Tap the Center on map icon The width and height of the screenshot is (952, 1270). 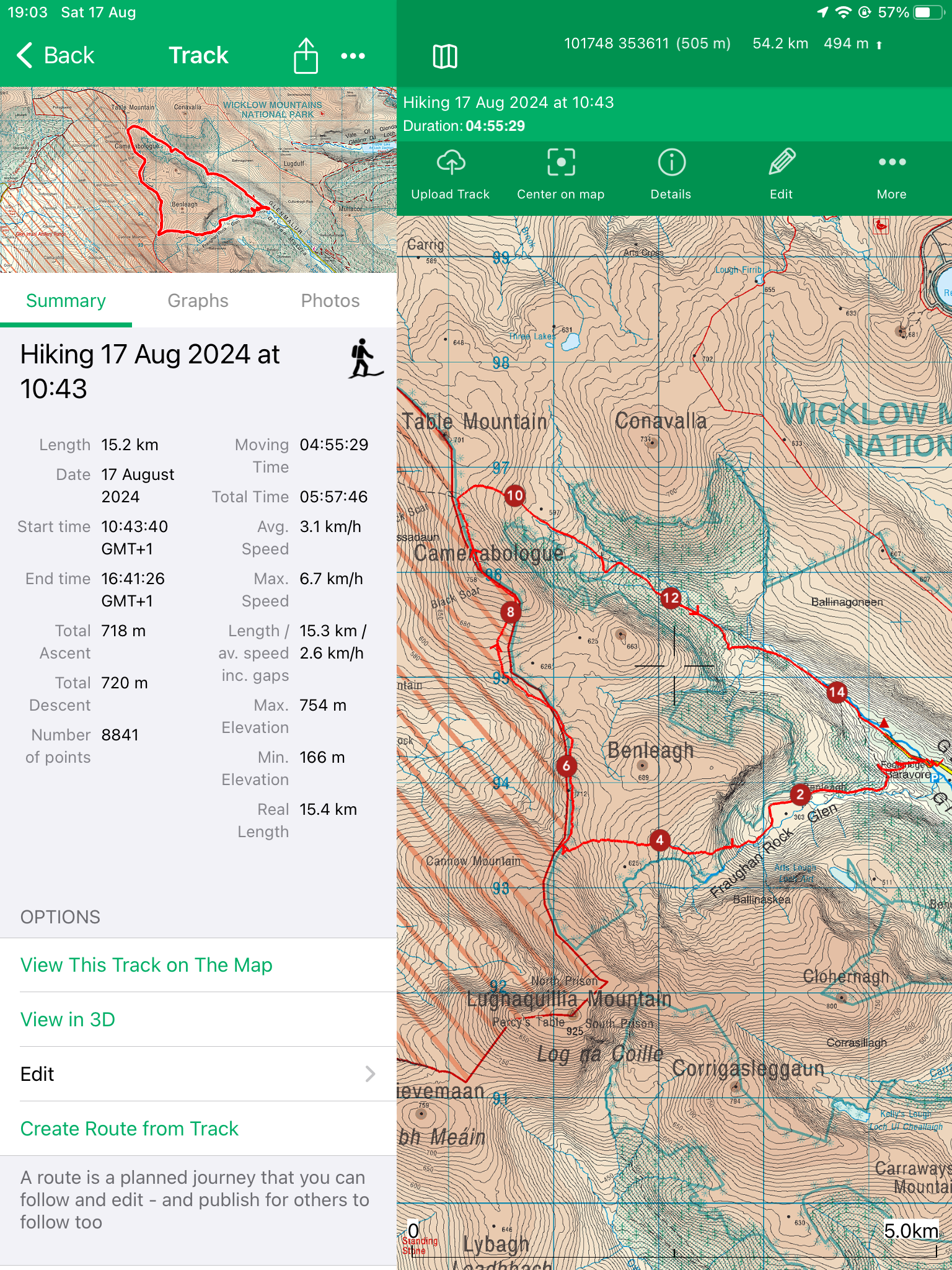point(561,163)
